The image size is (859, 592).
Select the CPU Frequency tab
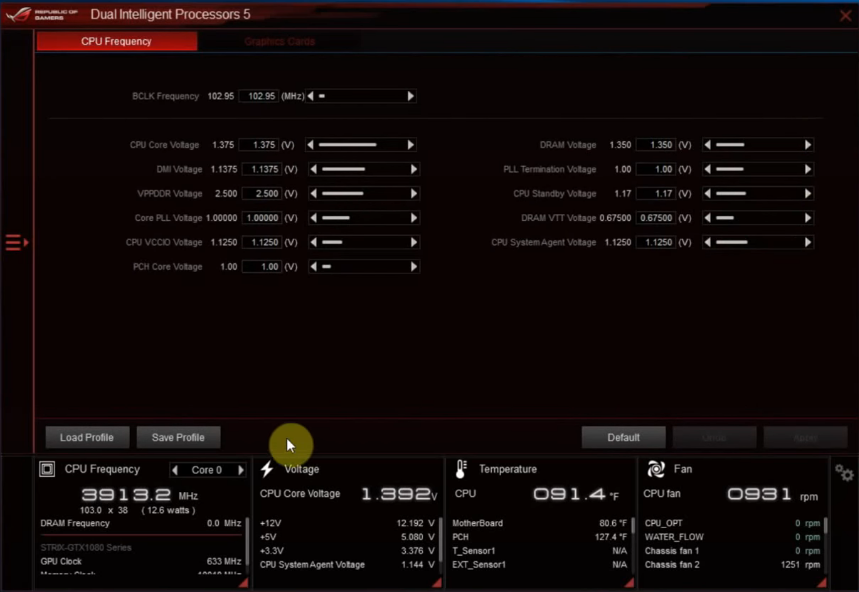point(117,41)
